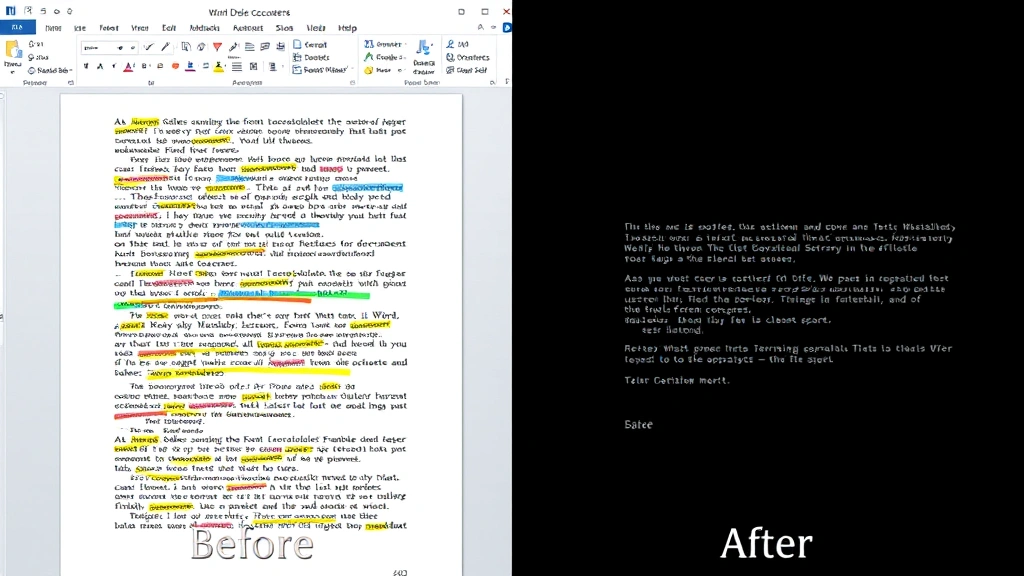Click the red downward triangle icon
1024x576 pixels.
tap(217, 47)
